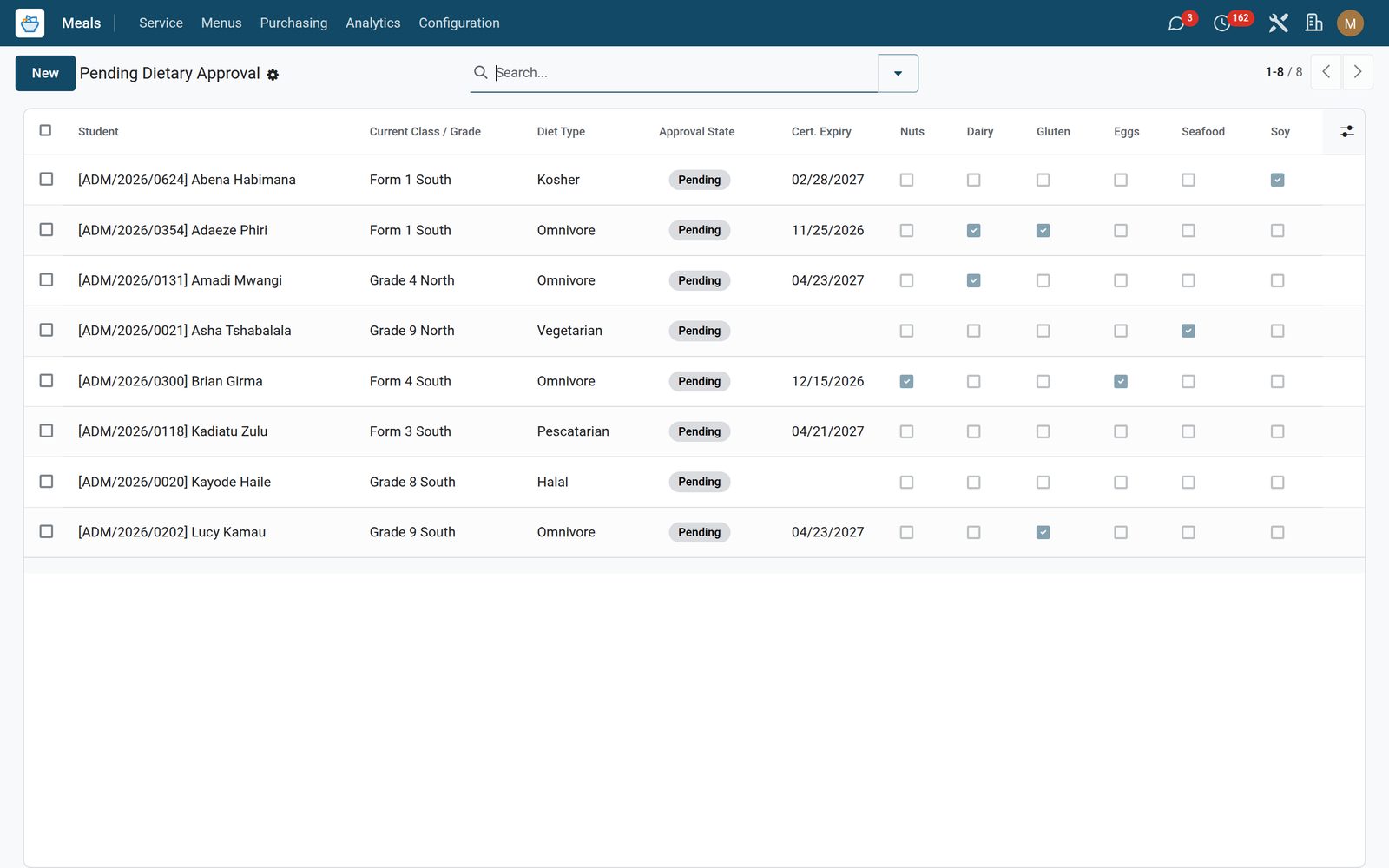Viewport: 1389px width, 868px height.
Task: Open the Purchasing menu
Action: click(293, 23)
